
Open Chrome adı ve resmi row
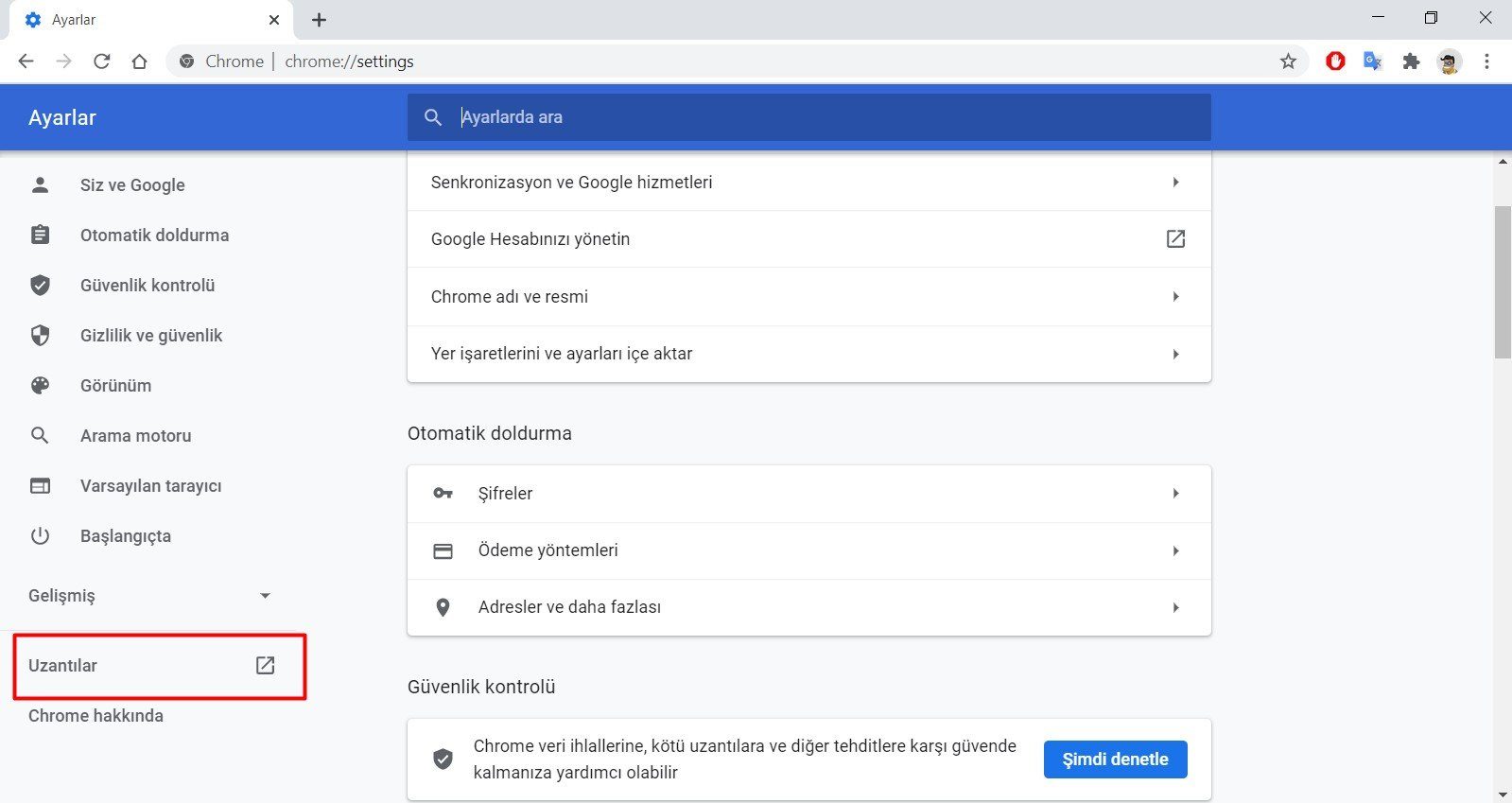point(809,297)
